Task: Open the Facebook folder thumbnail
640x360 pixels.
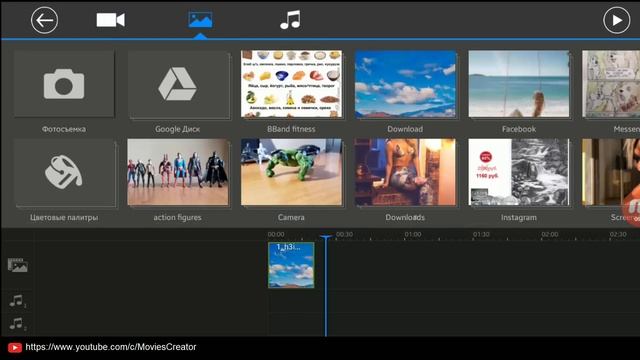Action: point(519,84)
